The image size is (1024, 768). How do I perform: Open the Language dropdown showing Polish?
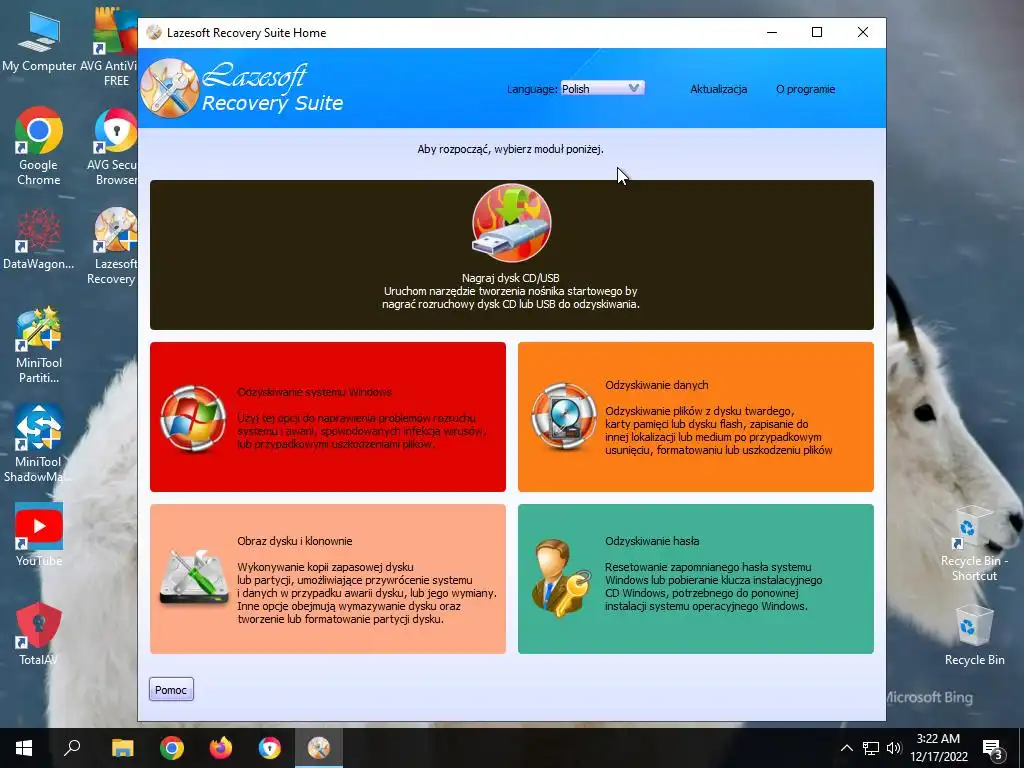tap(602, 88)
